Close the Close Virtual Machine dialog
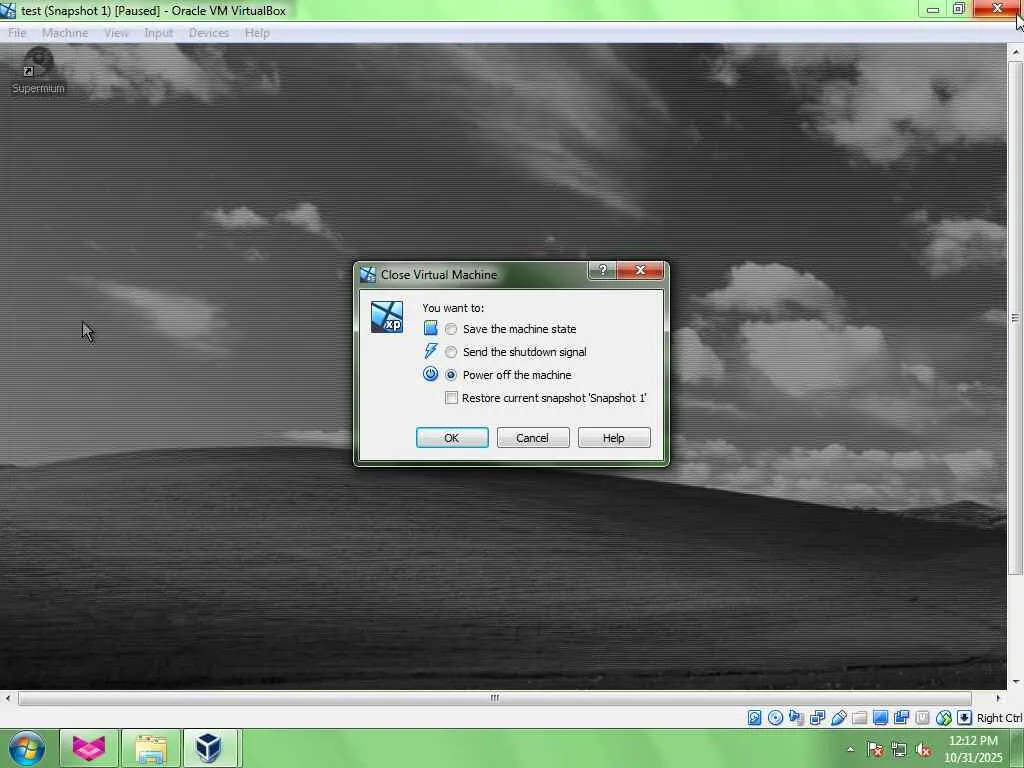The width and height of the screenshot is (1024, 768). point(641,270)
